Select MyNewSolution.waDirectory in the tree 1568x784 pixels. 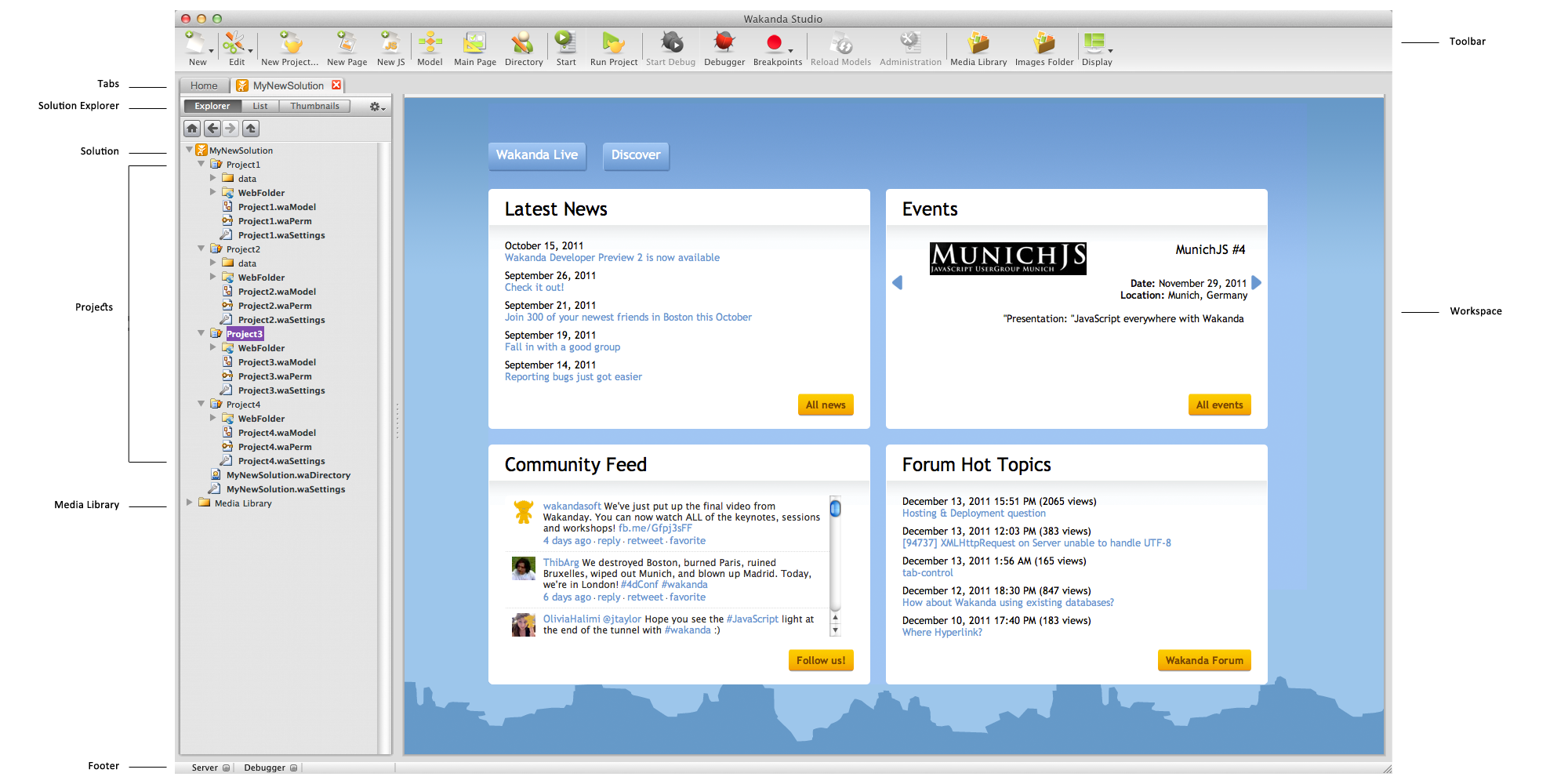pyautogui.click(x=289, y=475)
